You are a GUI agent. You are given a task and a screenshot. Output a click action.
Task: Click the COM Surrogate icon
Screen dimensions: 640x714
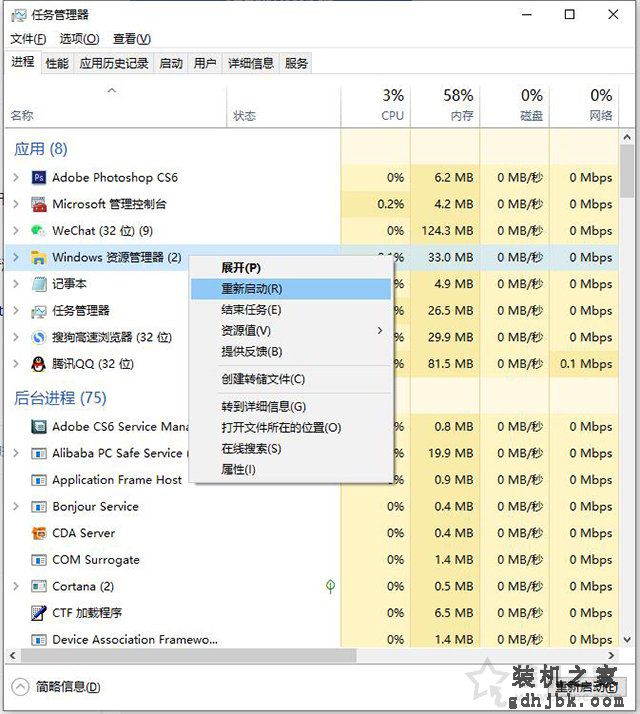pos(39,560)
